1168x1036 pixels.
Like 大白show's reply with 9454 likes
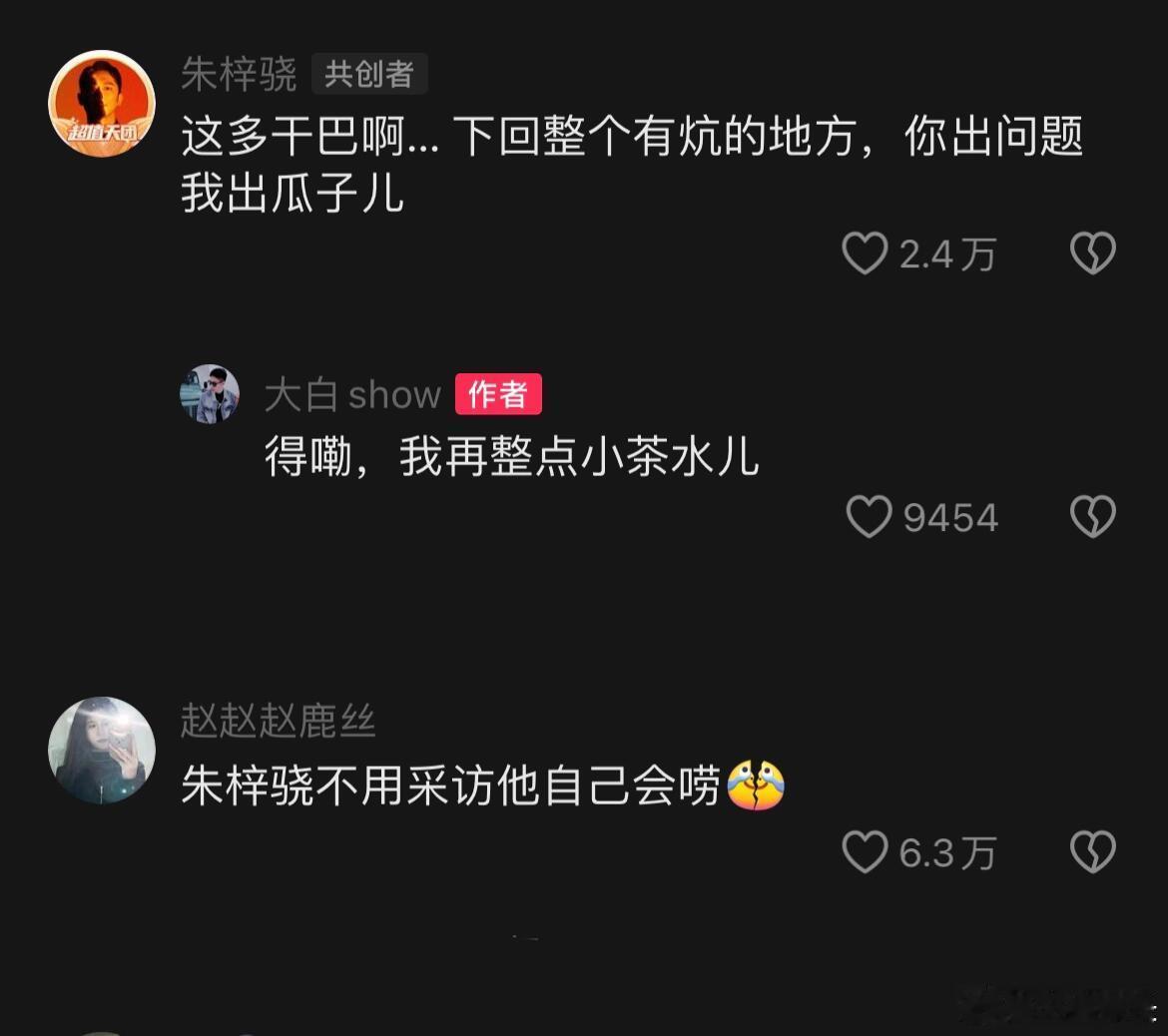[869, 516]
